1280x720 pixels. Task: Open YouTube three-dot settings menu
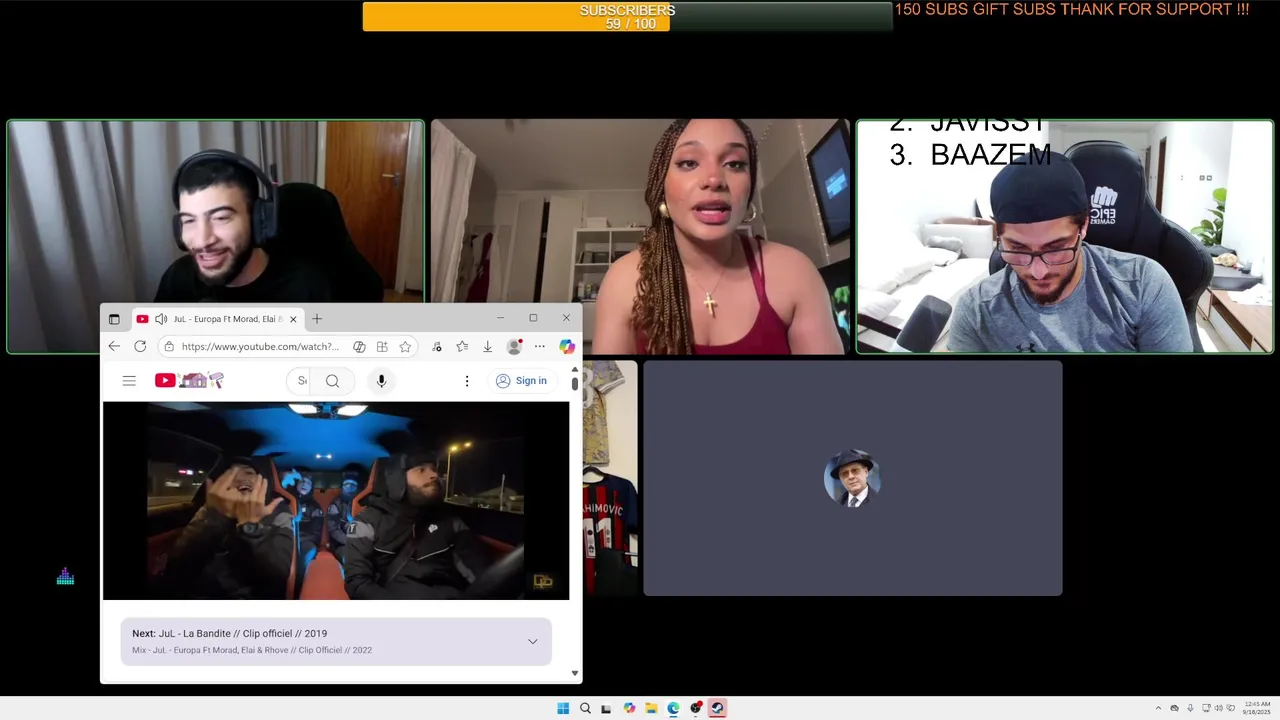(x=466, y=381)
